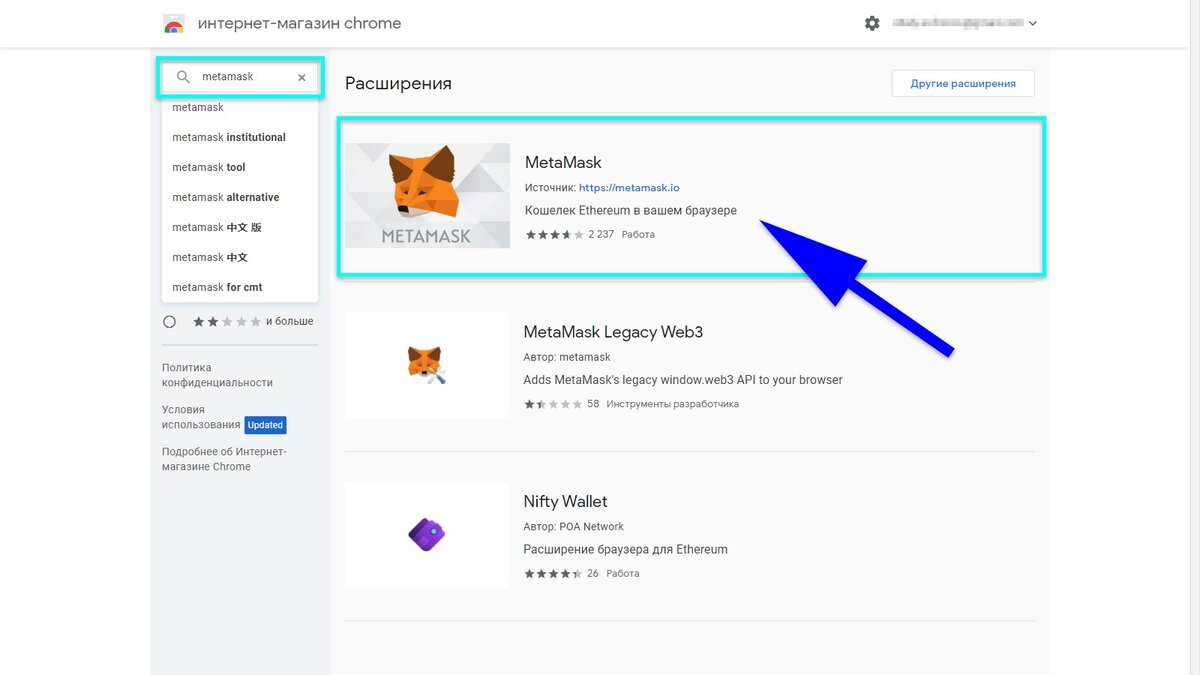
Task: Click 'Инструменты разработчика' category label
Action: (672, 404)
